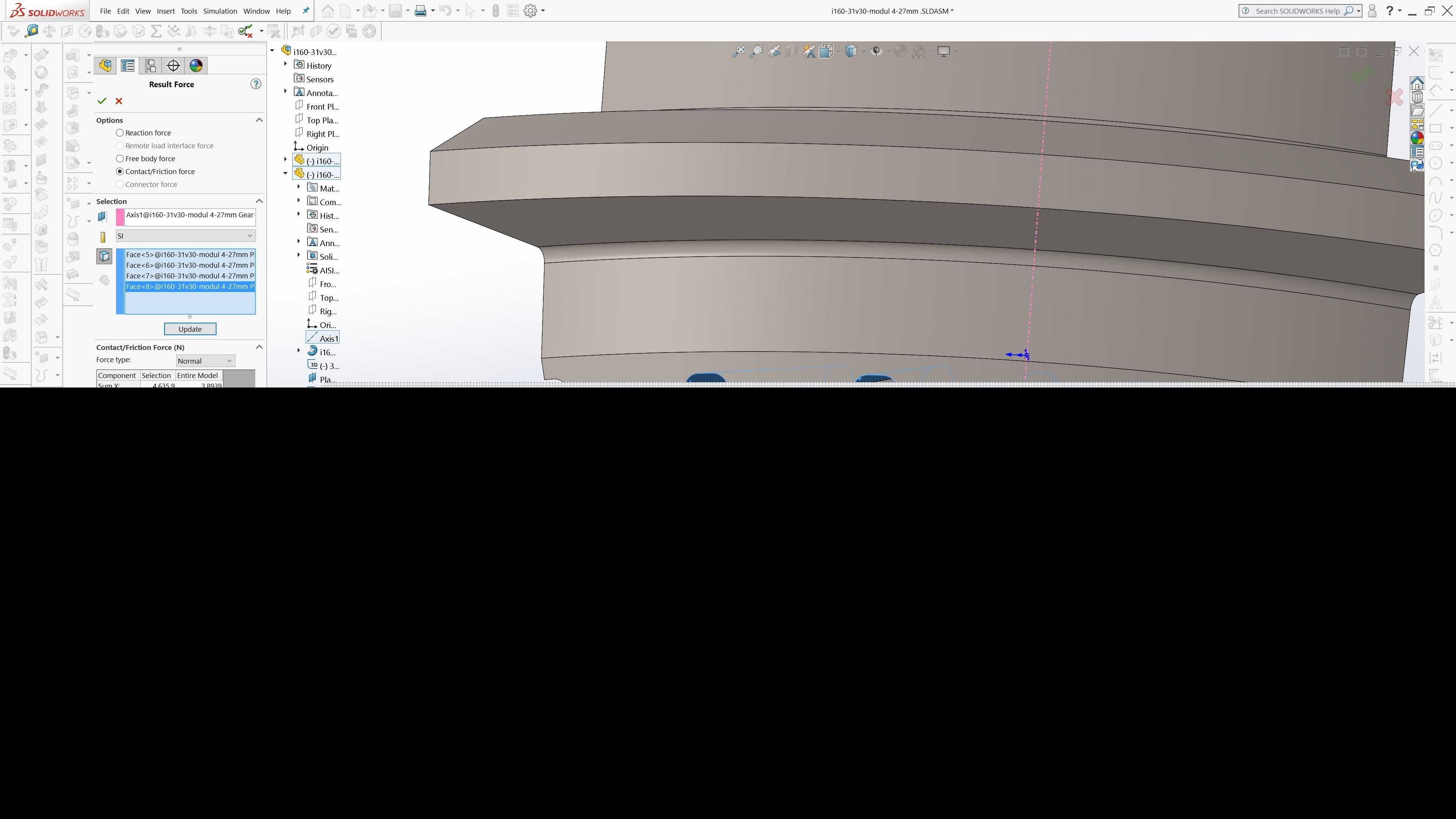Open the DisplayManager color sphere tab

[196, 66]
